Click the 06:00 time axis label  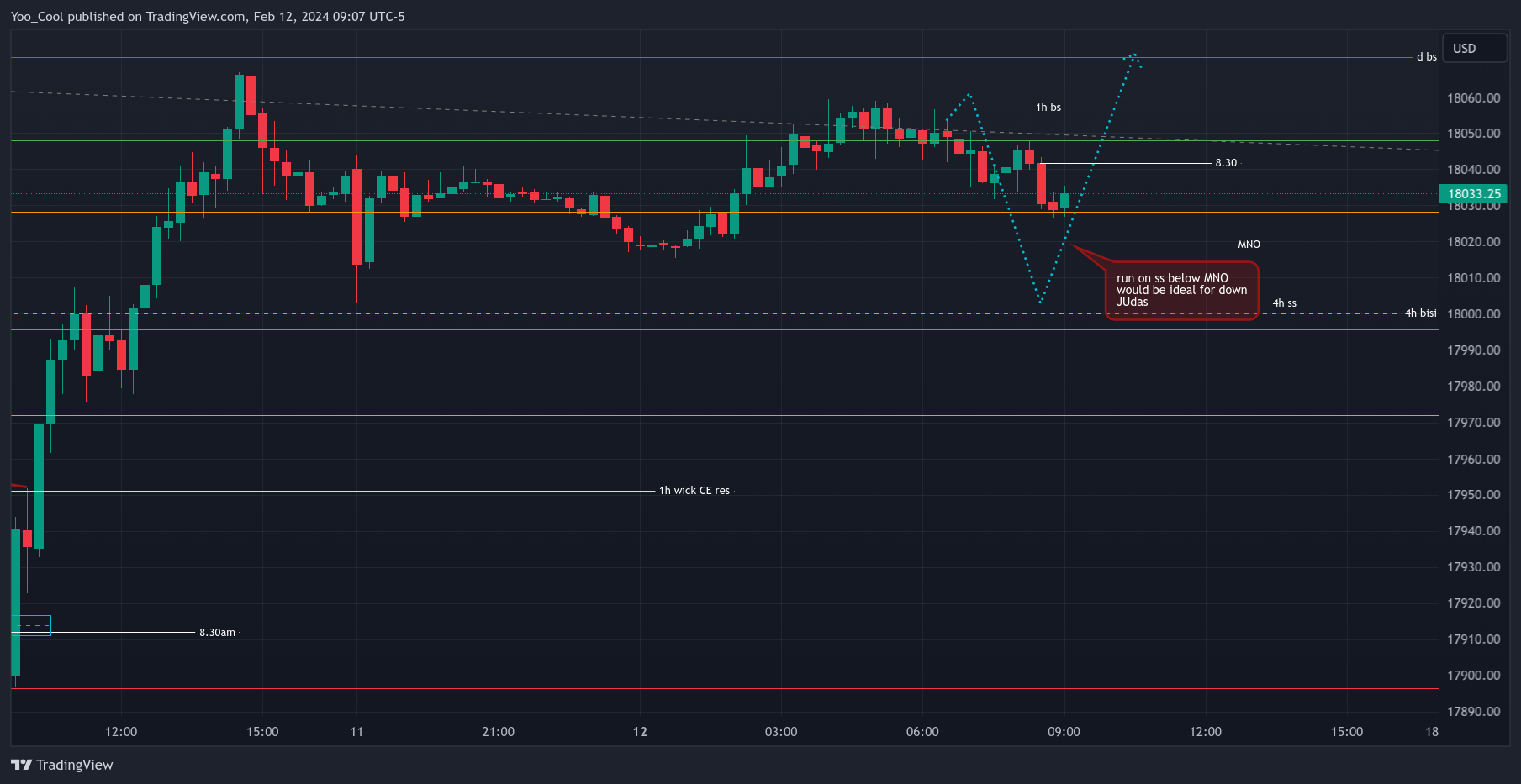(922, 732)
